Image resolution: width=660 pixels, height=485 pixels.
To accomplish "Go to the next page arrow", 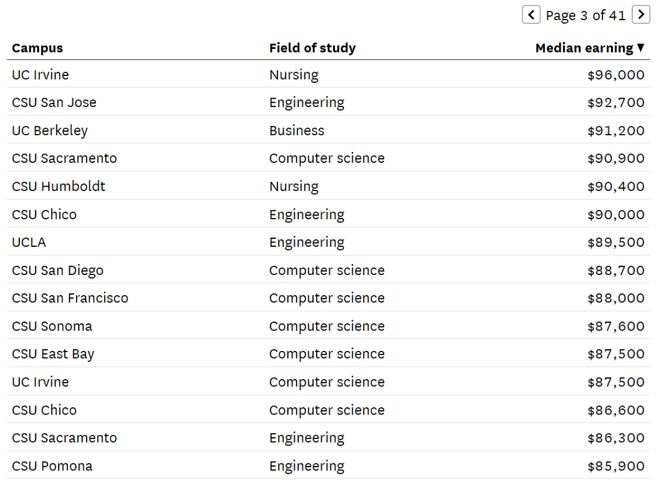I will coord(641,15).
